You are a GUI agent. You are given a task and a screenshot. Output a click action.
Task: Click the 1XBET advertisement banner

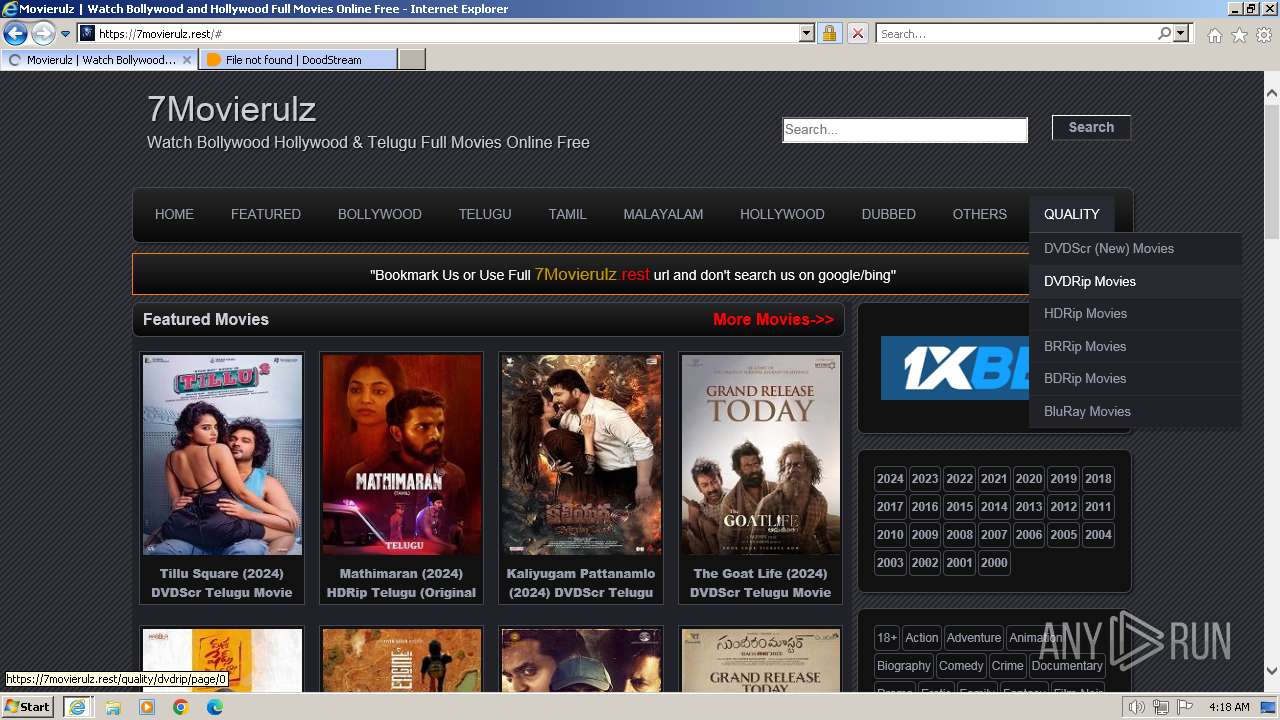coord(955,368)
